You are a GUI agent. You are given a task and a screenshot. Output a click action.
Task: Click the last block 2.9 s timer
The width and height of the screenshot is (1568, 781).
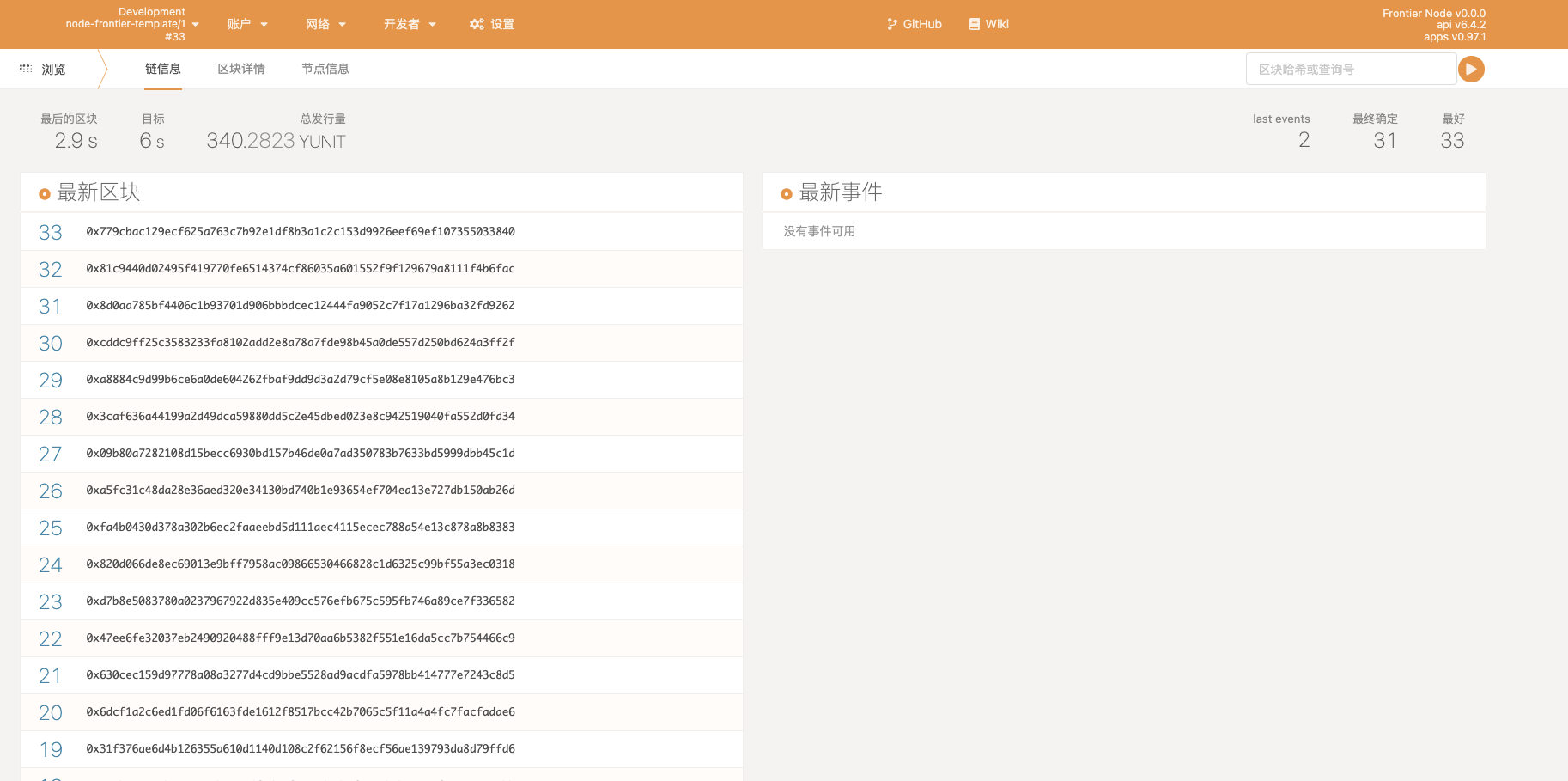(x=76, y=141)
